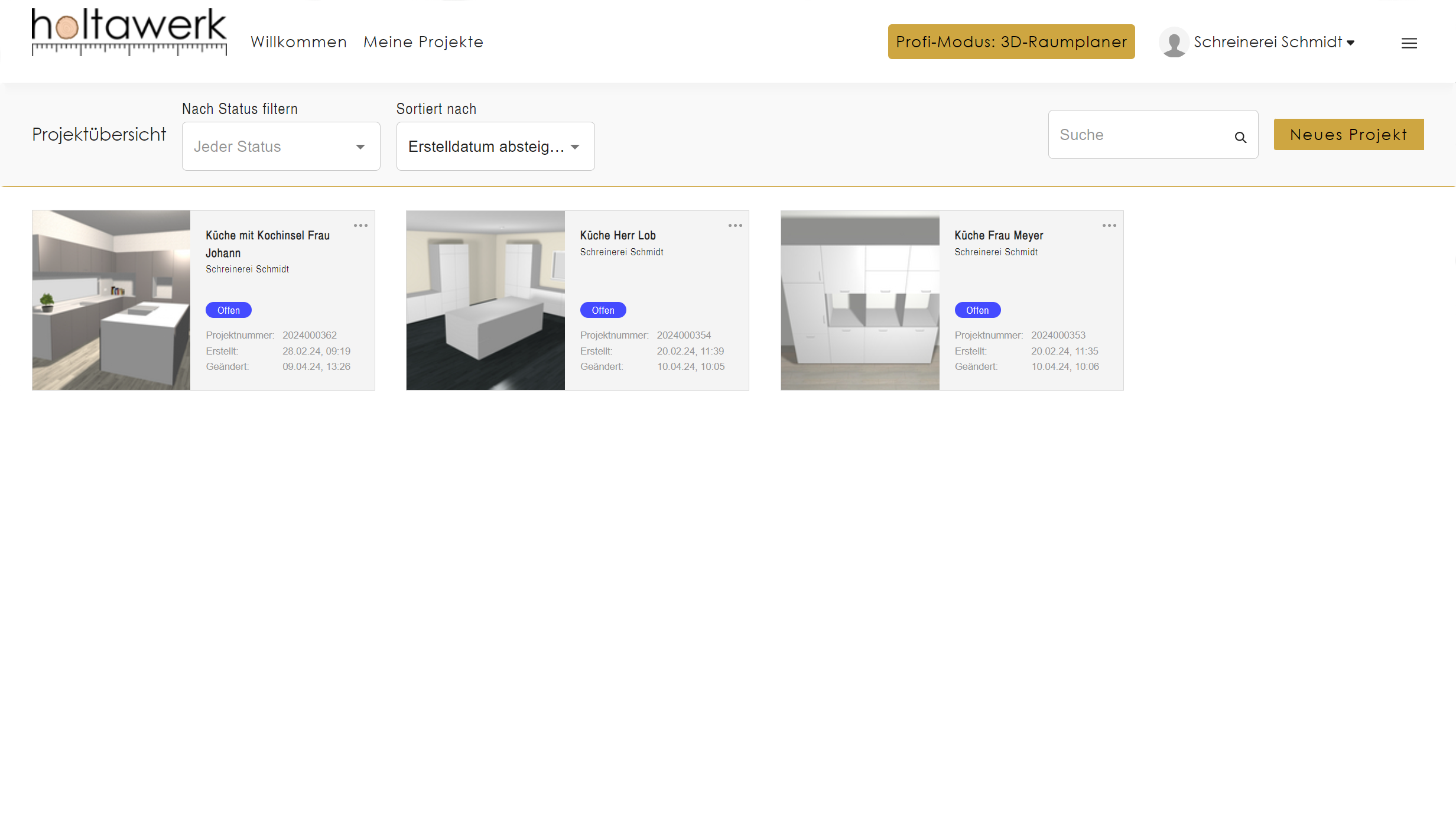
Task: Click the Offen badge on Küche Herr Lob
Action: coord(603,310)
